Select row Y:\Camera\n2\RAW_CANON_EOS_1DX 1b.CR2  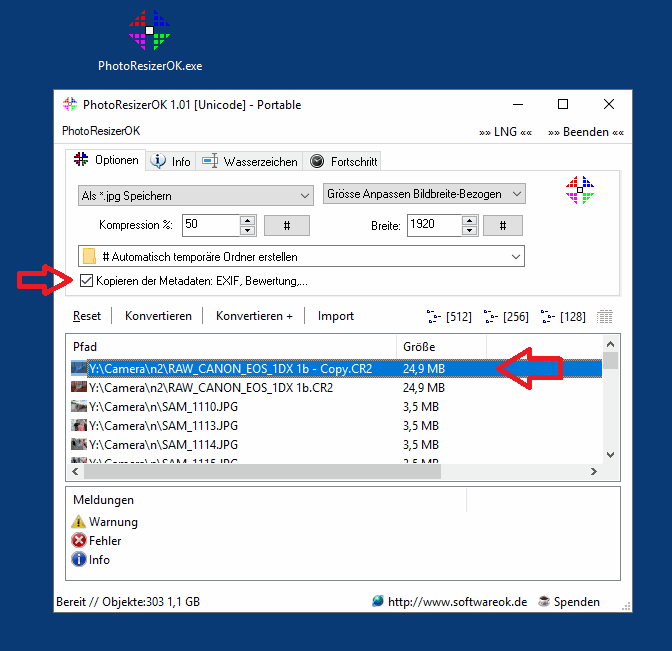coord(336,387)
